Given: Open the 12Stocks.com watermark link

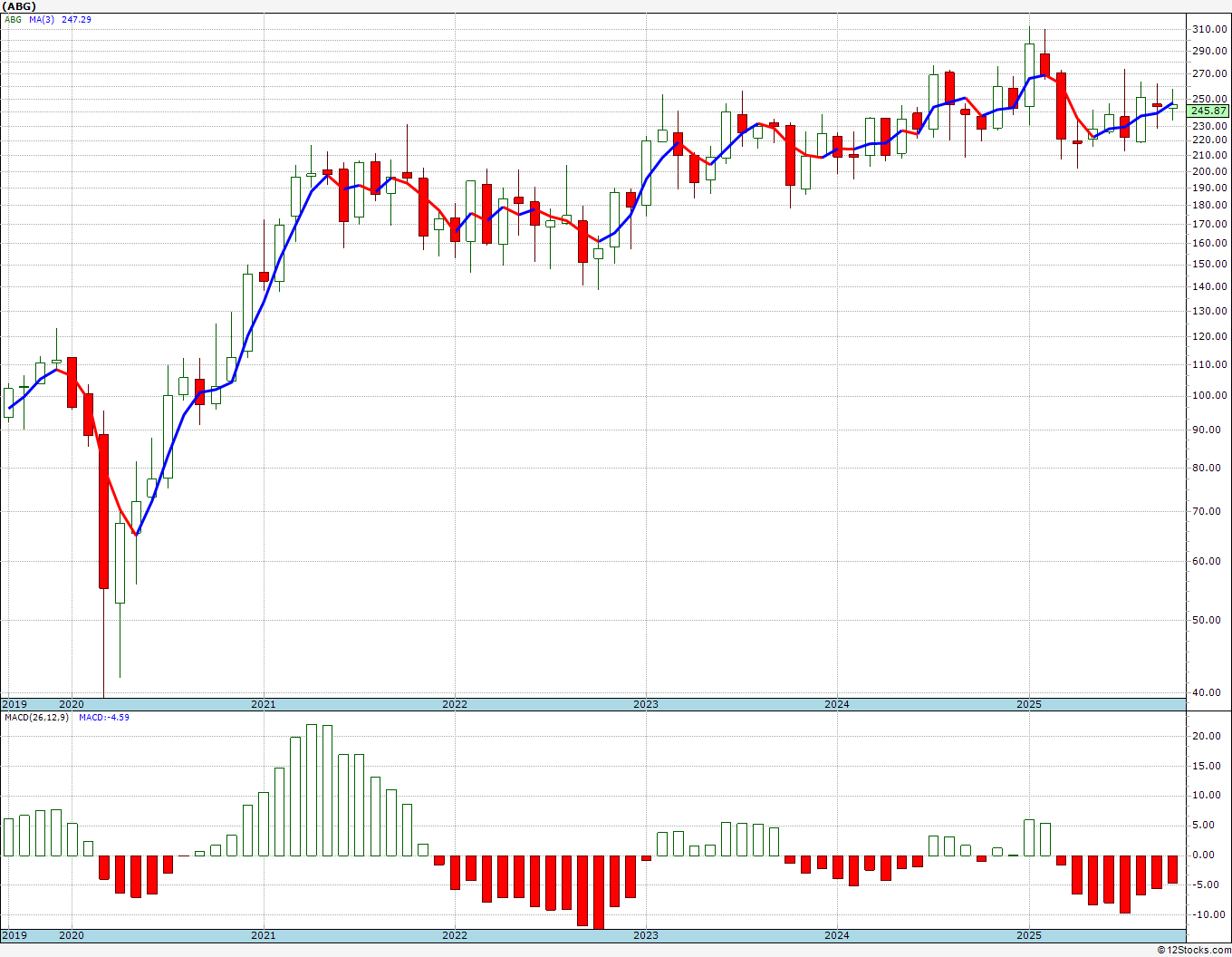Looking at the screenshot, I should tap(1196, 950).
